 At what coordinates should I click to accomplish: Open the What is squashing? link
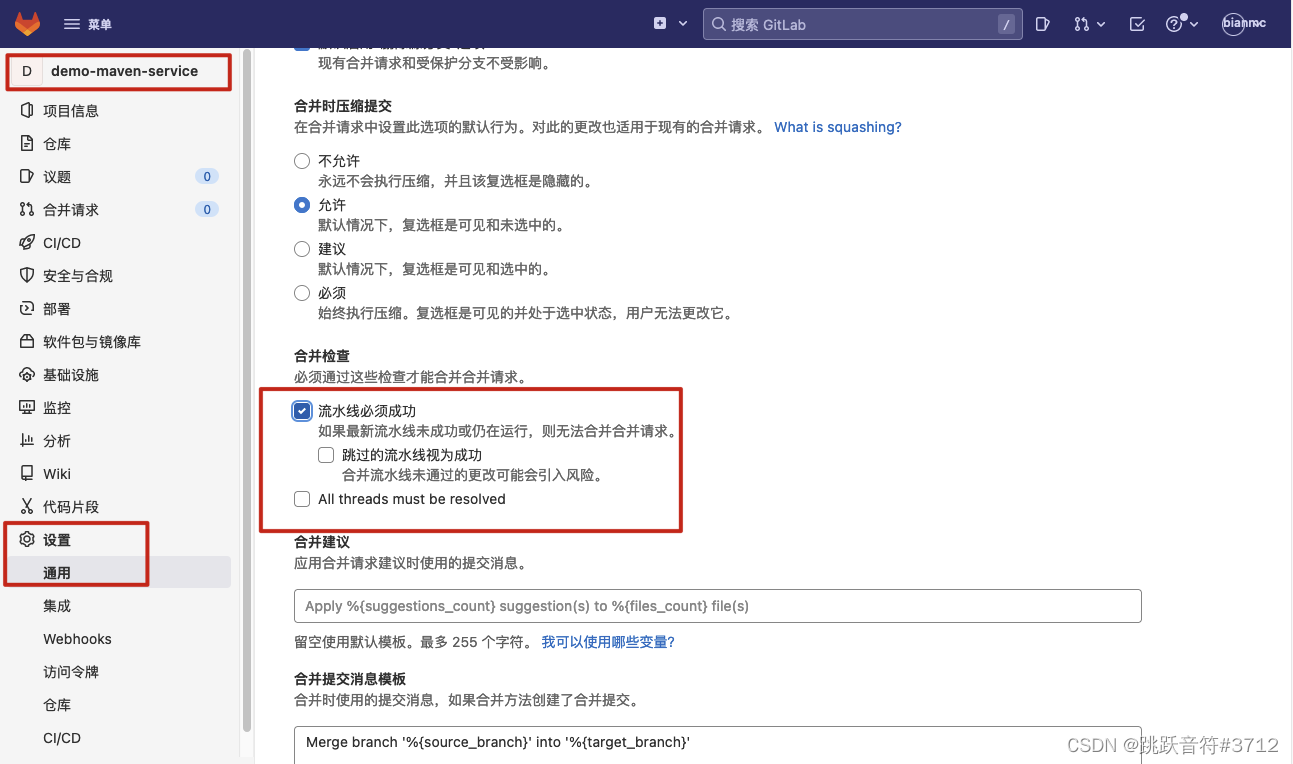(x=838, y=127)
